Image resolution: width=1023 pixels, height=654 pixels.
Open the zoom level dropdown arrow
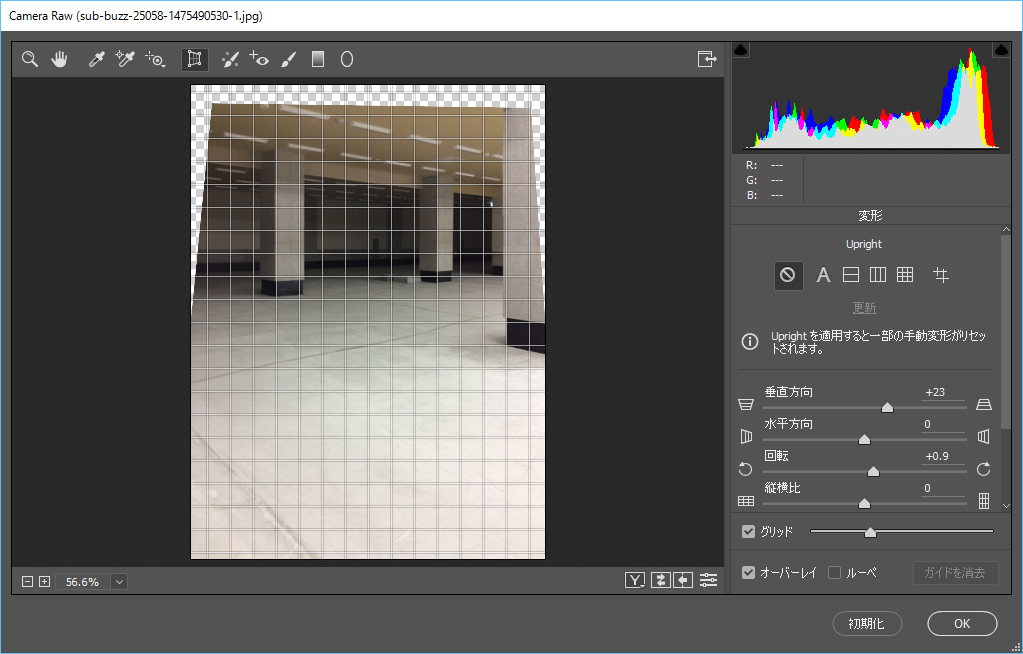pyautogui.click(x=119, y=582)
